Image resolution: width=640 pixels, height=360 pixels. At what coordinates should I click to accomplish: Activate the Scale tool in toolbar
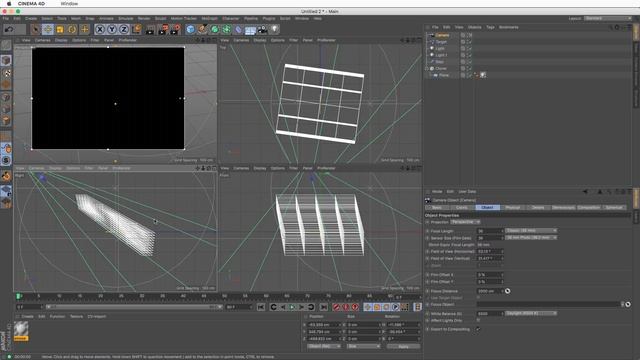pos(60,29)
